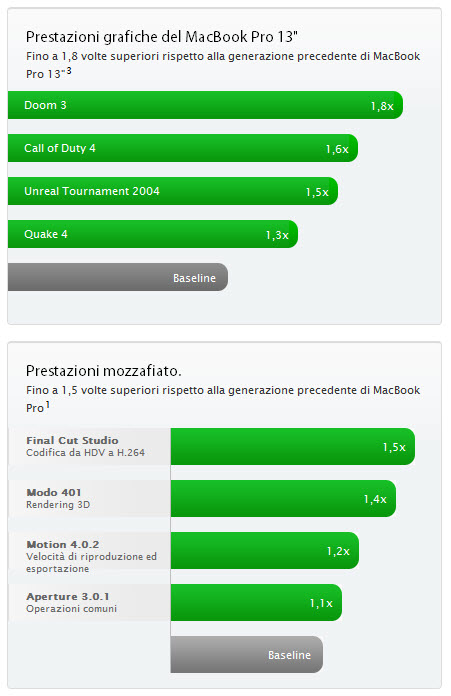Click the Prestazioni grafiche del MacBook Pro heading
The image size is (451, 696).
tap(162, 37)
